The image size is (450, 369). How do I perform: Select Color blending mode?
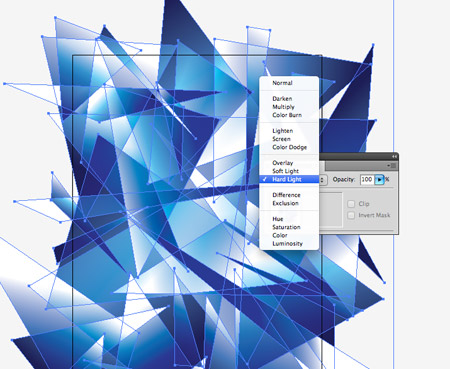tap(280, 235)
